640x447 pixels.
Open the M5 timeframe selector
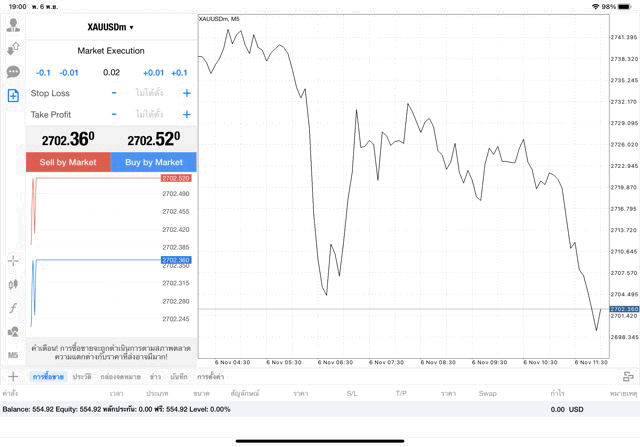click(x=13, y=354)
